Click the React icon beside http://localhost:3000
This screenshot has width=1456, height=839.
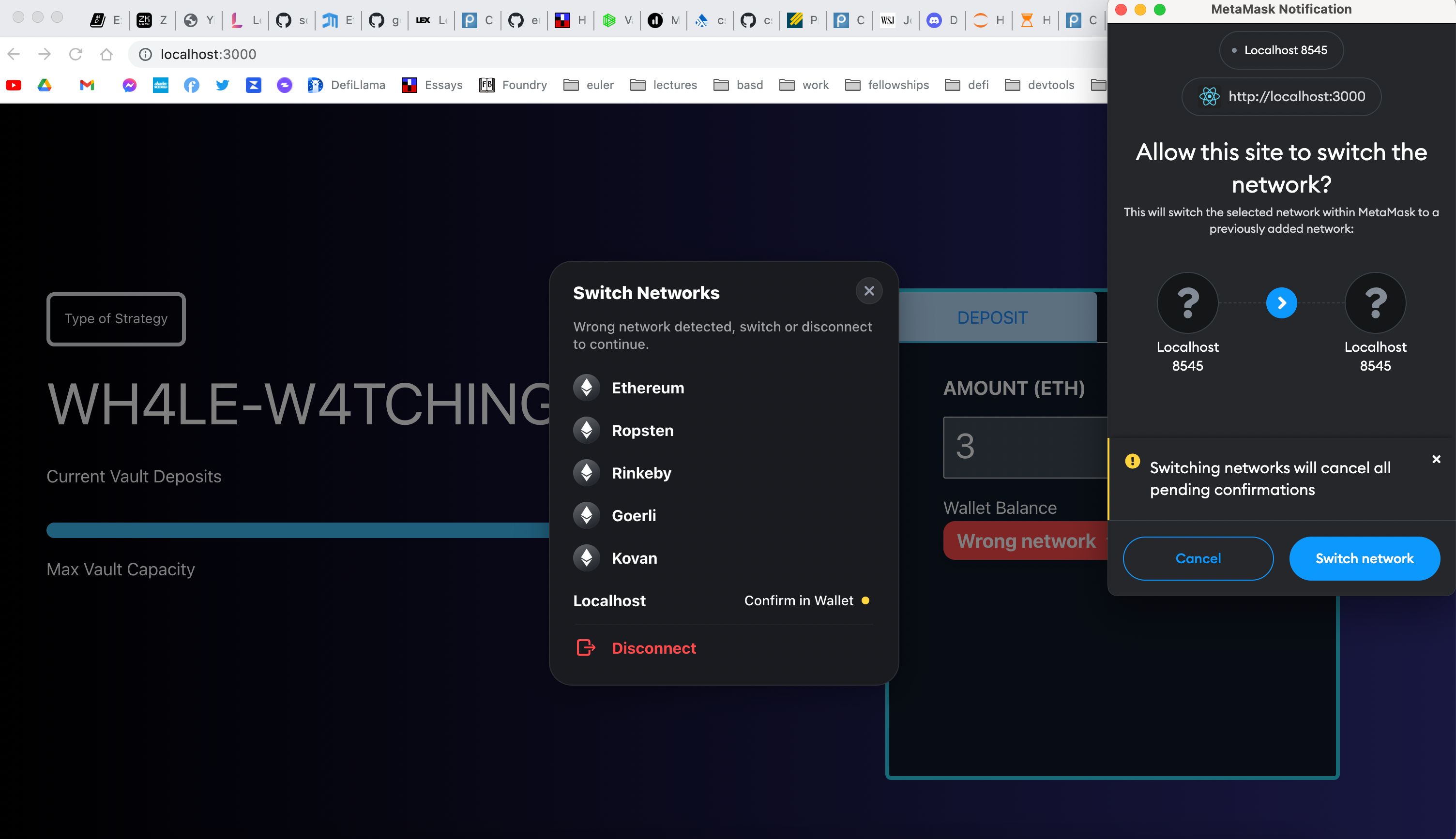1209,96
